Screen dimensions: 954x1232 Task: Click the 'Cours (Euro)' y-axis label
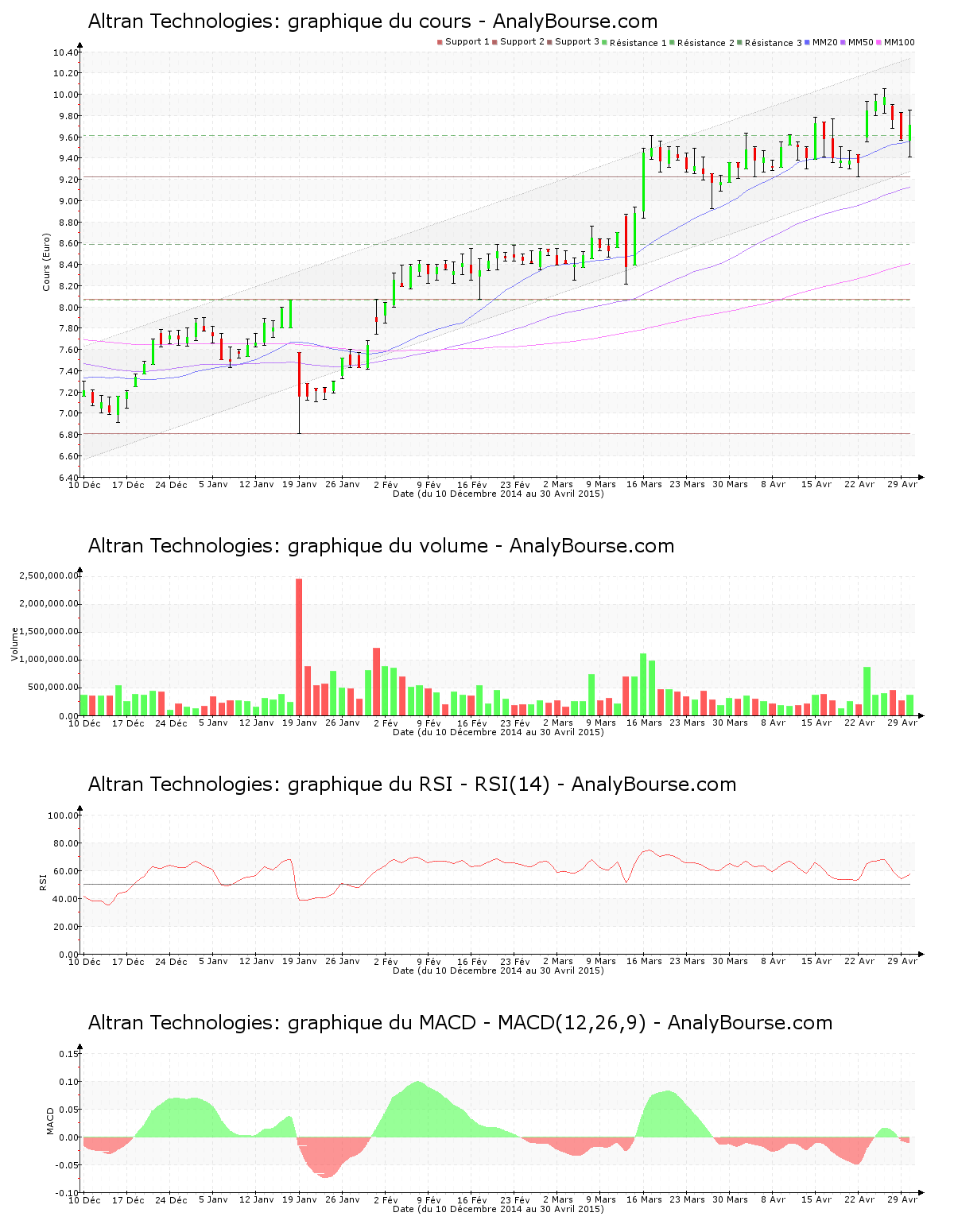click(x=46, y=262)
